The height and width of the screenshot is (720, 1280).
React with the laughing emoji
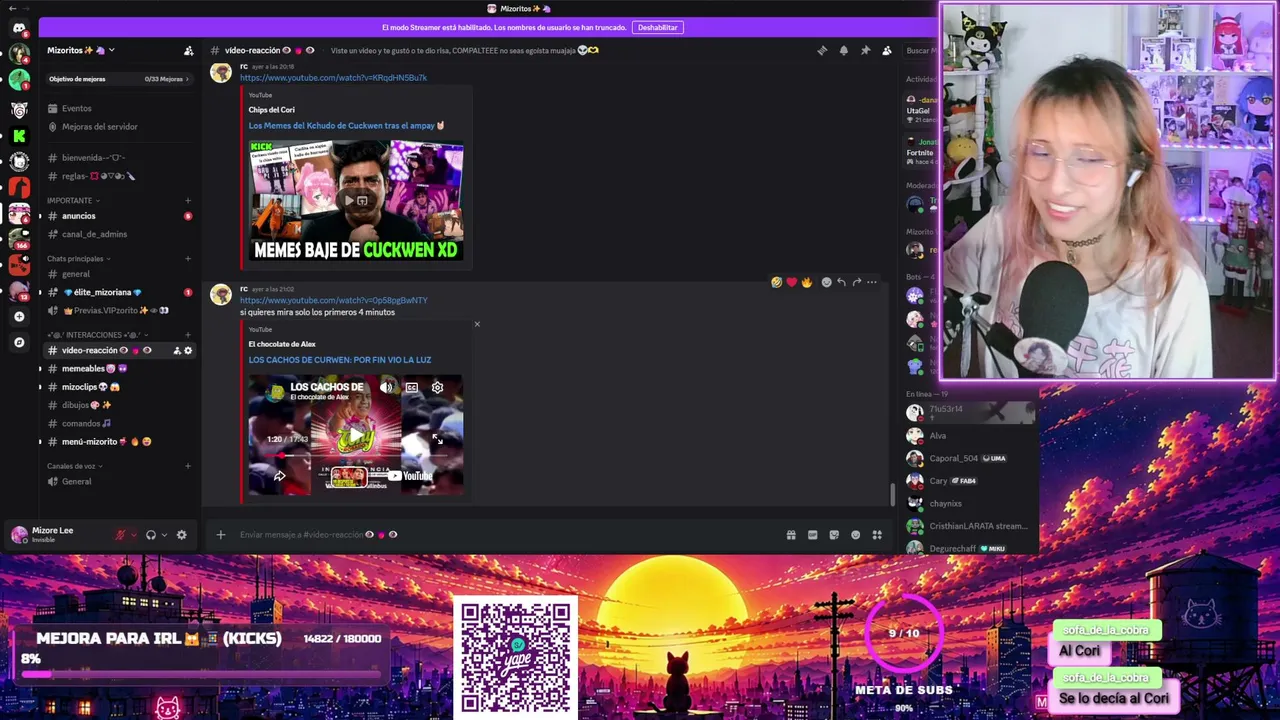[776, 282]
